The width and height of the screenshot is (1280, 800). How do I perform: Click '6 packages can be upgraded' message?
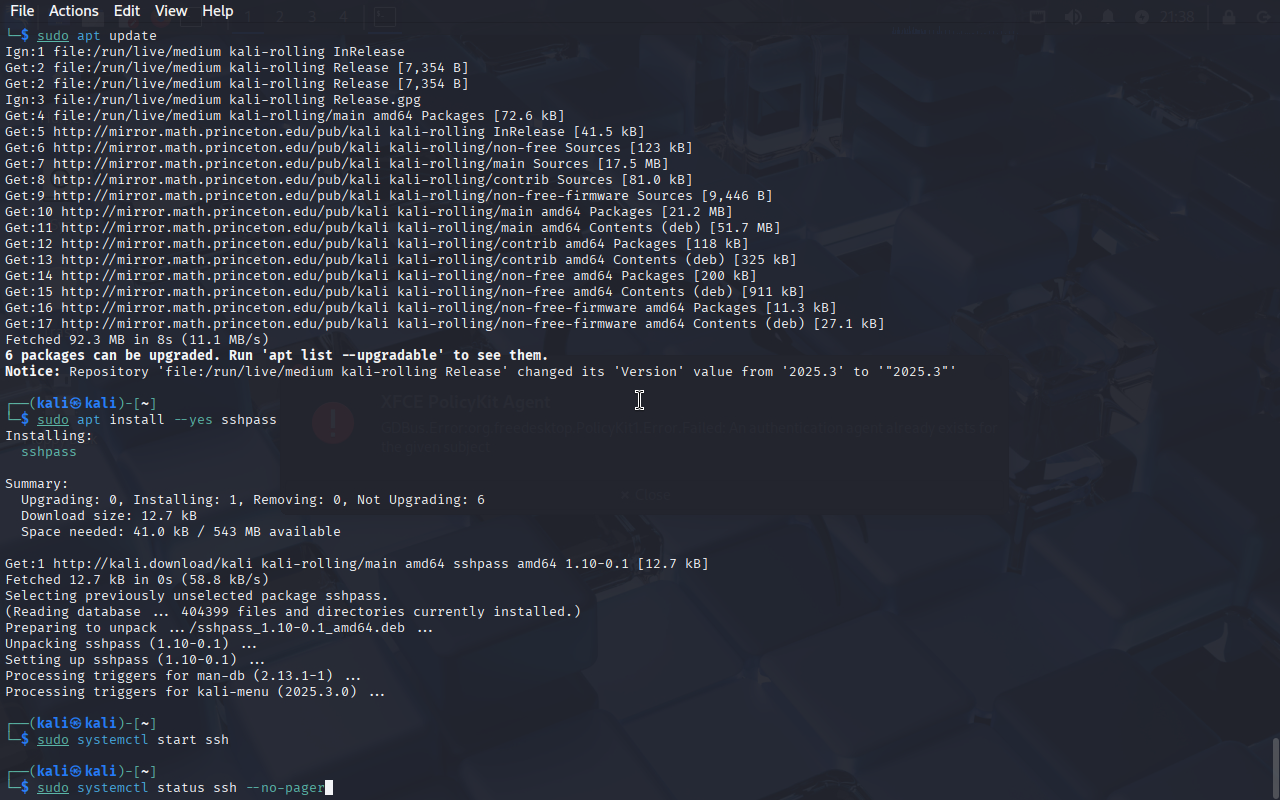click(277, 356)
